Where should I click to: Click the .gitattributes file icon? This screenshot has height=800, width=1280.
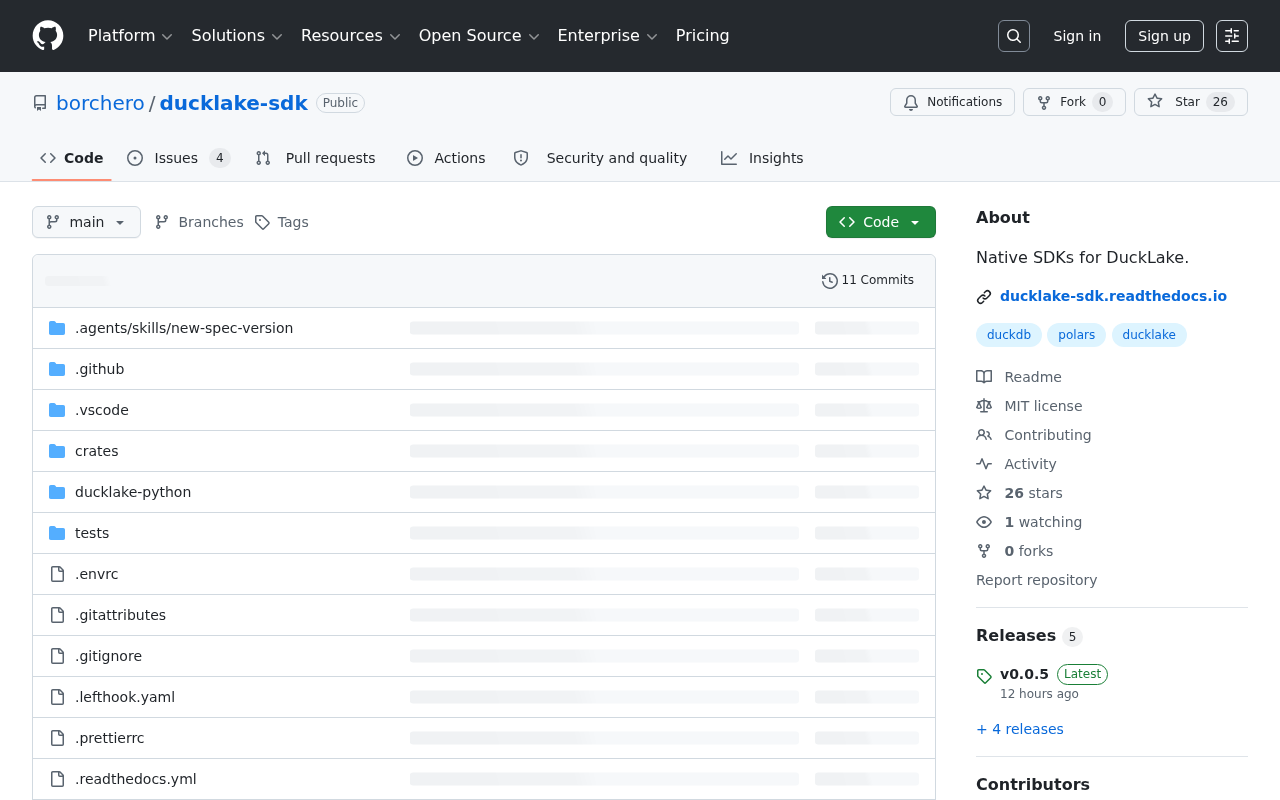tap(57, 615)
